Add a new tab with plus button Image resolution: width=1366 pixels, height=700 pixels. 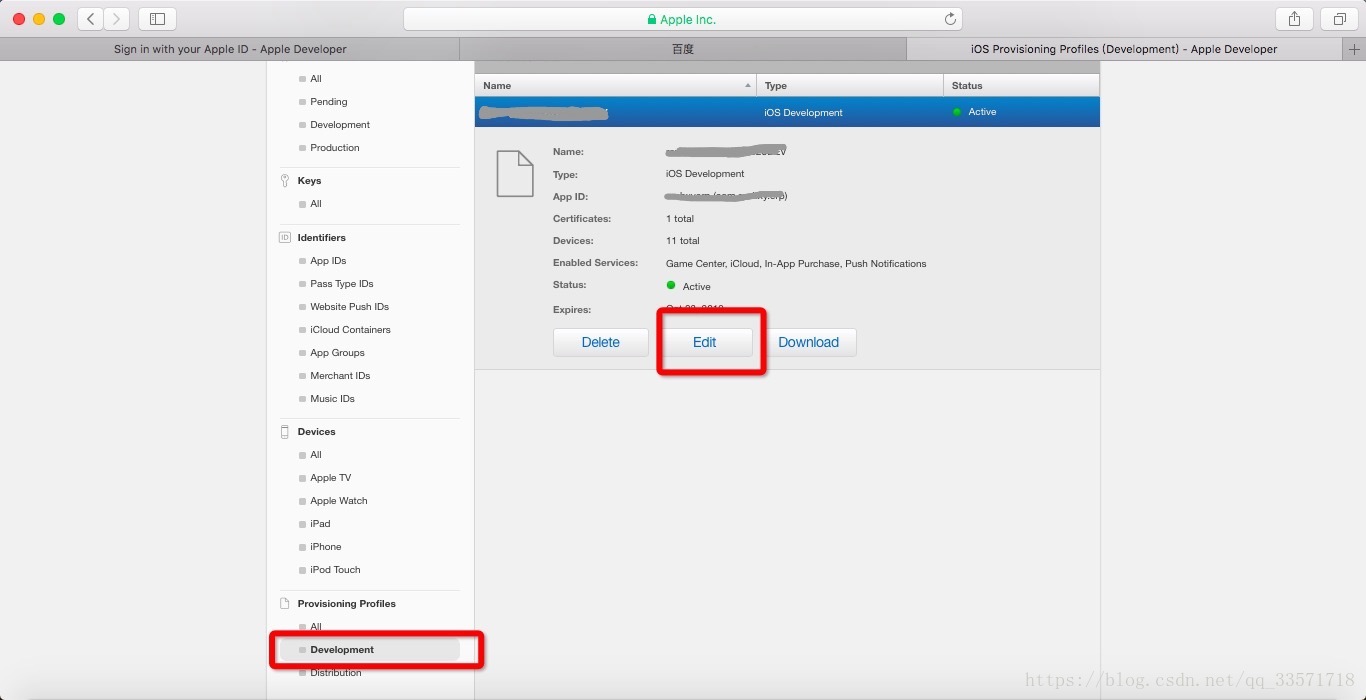coord(1355,48)
